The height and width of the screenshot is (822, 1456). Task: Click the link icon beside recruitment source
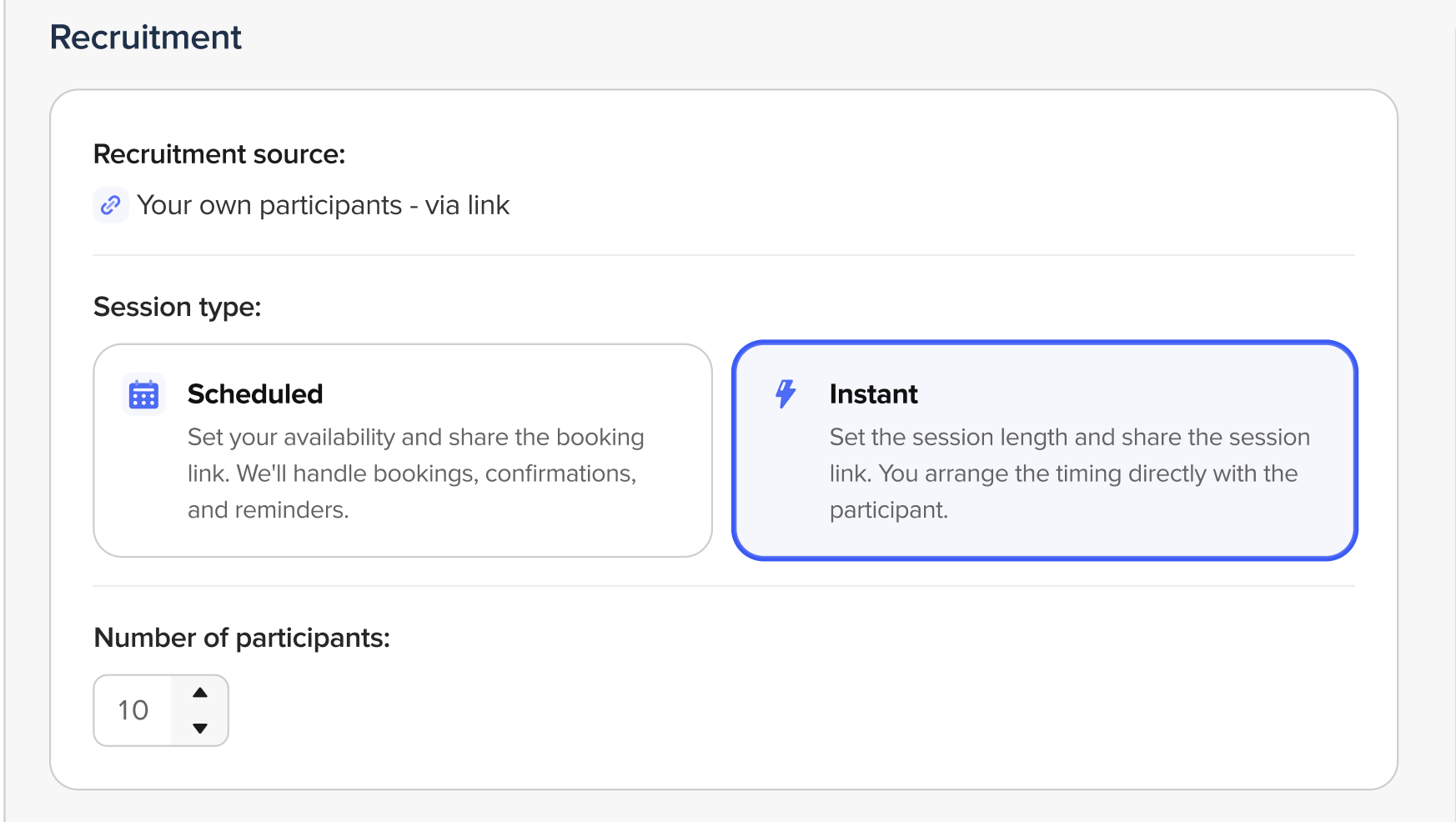click(111, 205)
